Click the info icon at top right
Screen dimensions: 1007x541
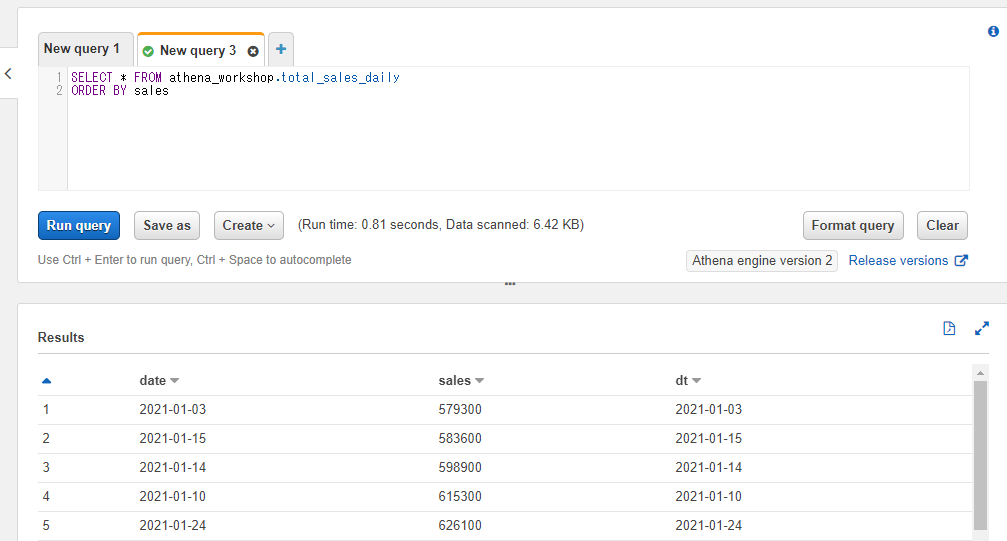click(993, 31)
